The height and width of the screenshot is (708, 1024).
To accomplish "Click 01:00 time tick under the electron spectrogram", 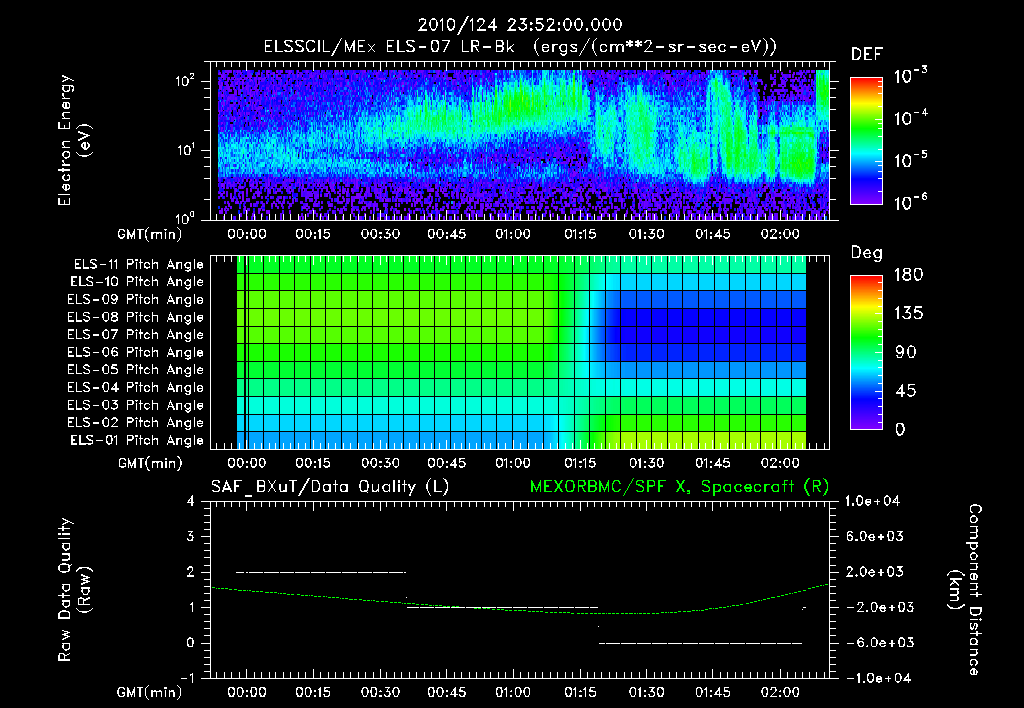I will click(513, 234).
